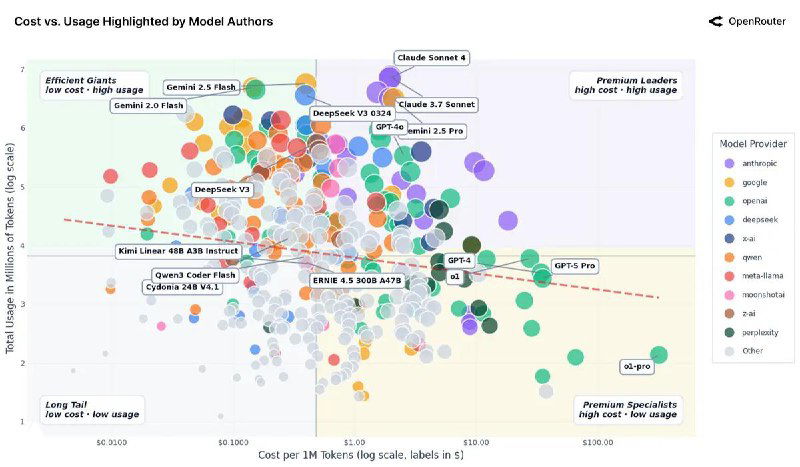Toggle the perplexity series in the legend
The image size is (800, 467).
(731, 332)
